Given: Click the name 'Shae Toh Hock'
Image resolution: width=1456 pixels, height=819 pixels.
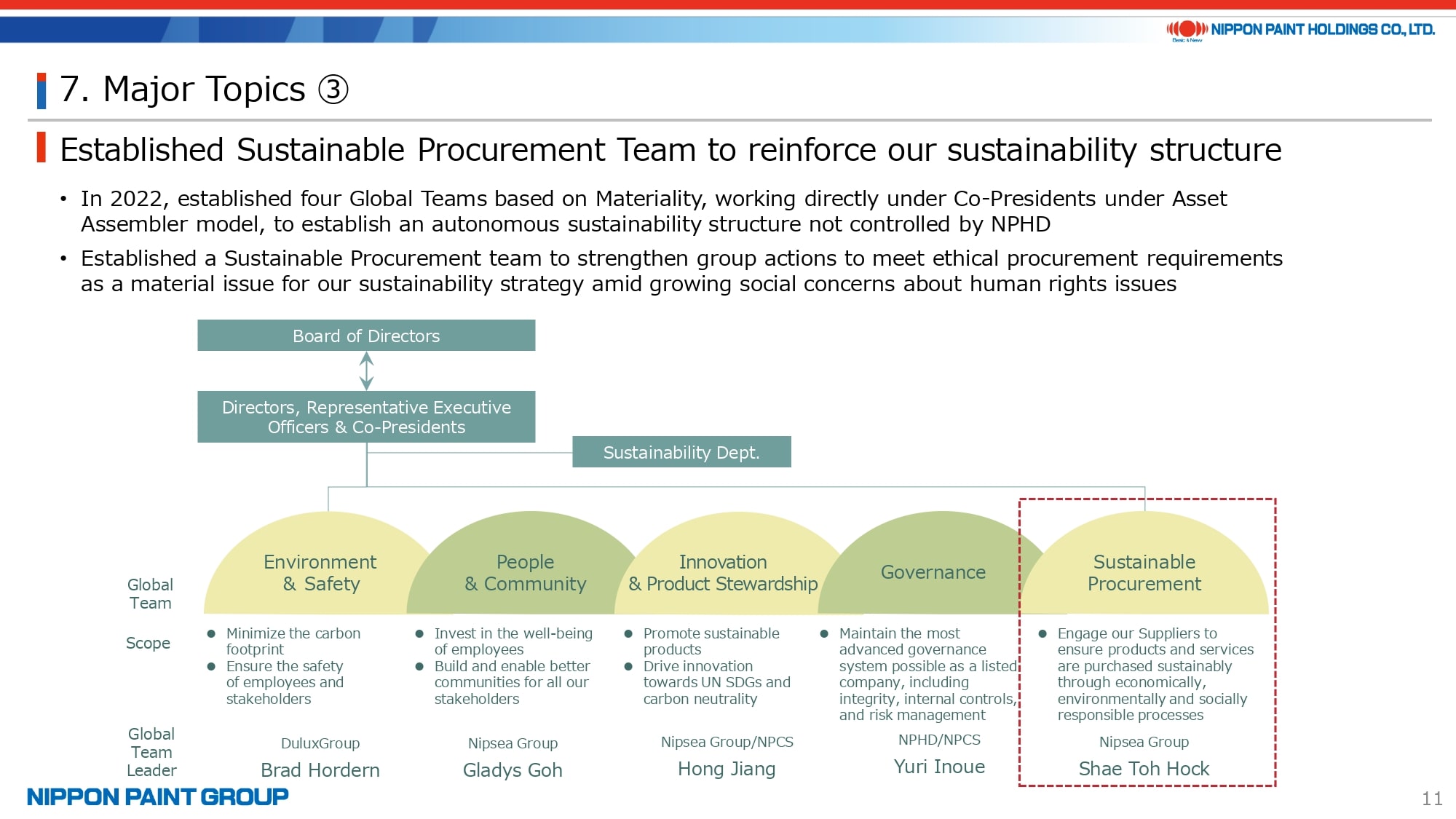Looking at the screenshot, I should [x=1144, y=769].
